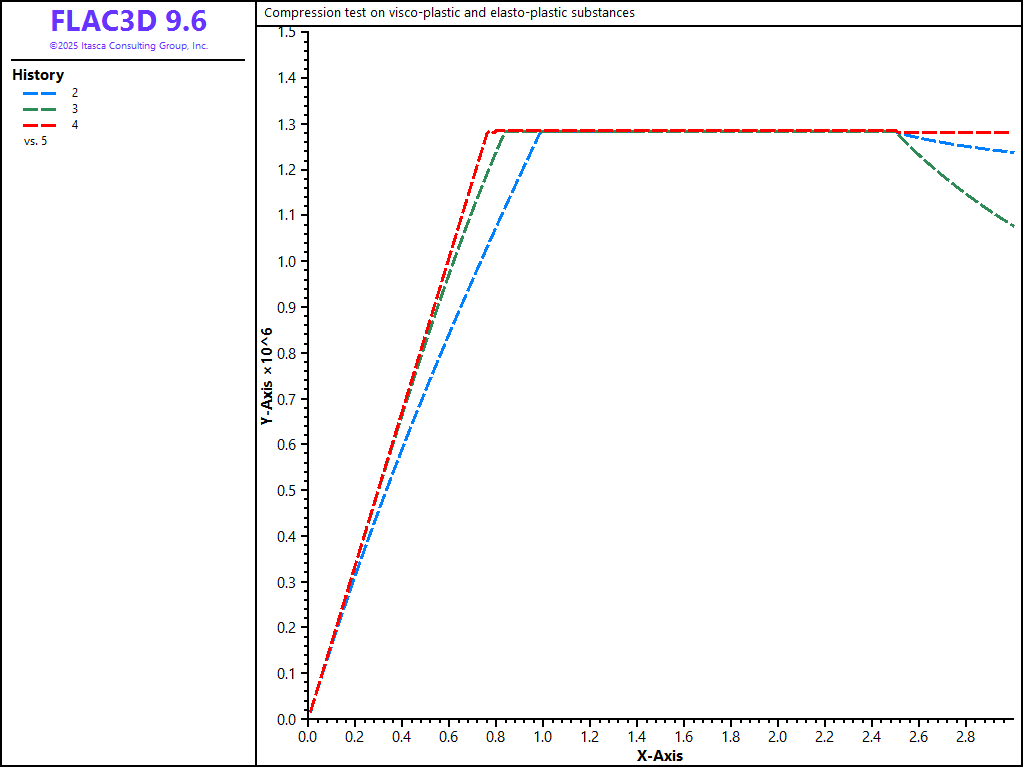The image size is (1024, 768).
Task: Click the 0.0 tick on the X axis
Action: 308,737
